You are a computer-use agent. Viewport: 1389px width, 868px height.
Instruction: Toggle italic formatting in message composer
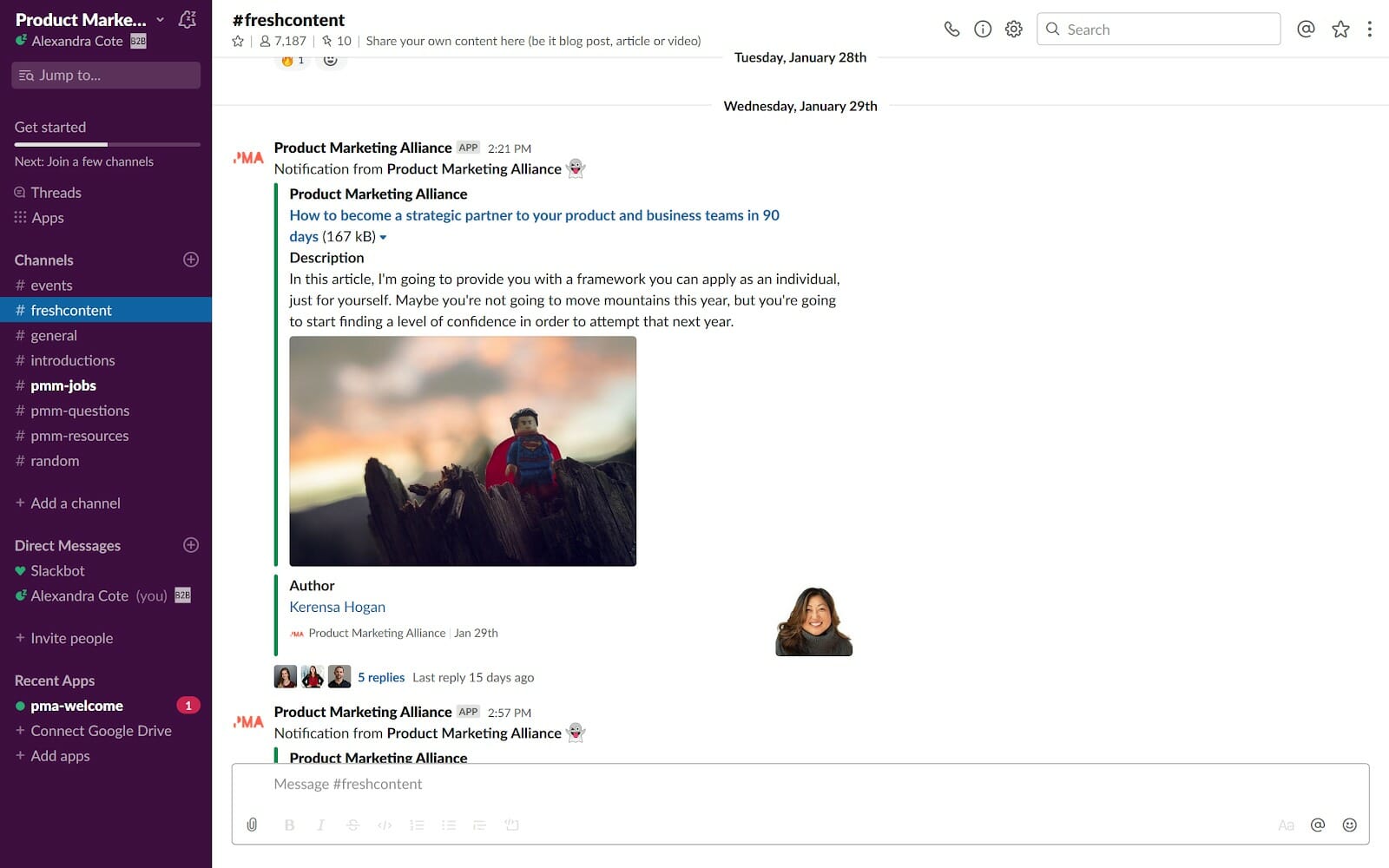[x=320, y=825]
